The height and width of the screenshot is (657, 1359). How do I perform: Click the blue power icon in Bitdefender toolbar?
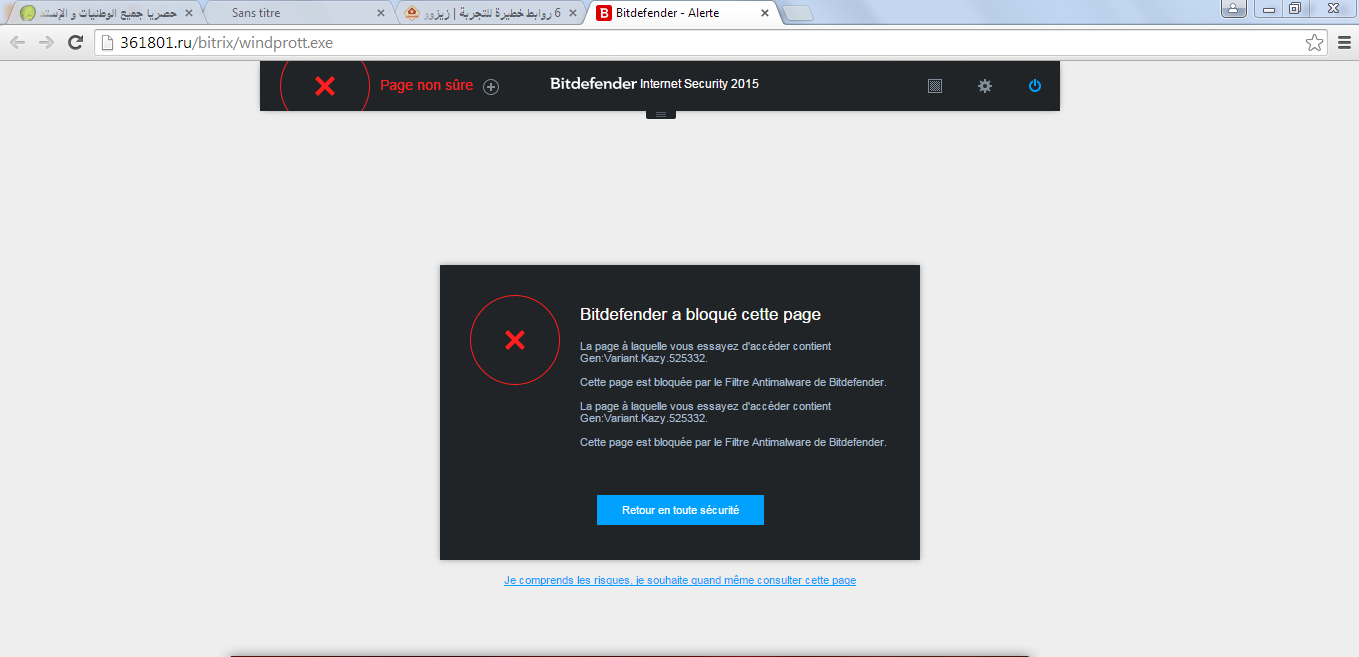pos(1035,86)
